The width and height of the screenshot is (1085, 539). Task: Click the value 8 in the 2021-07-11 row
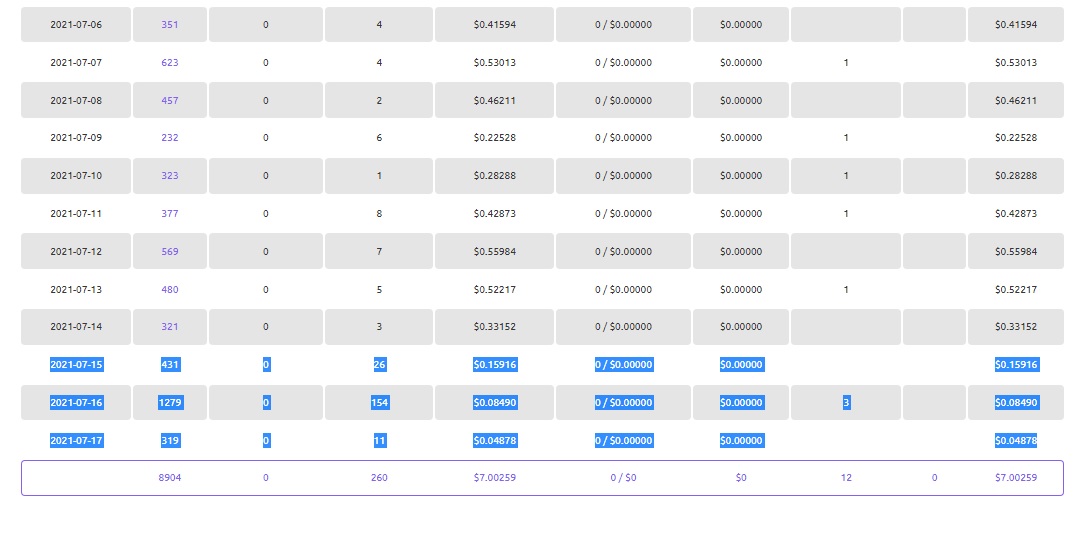point(379,213)
